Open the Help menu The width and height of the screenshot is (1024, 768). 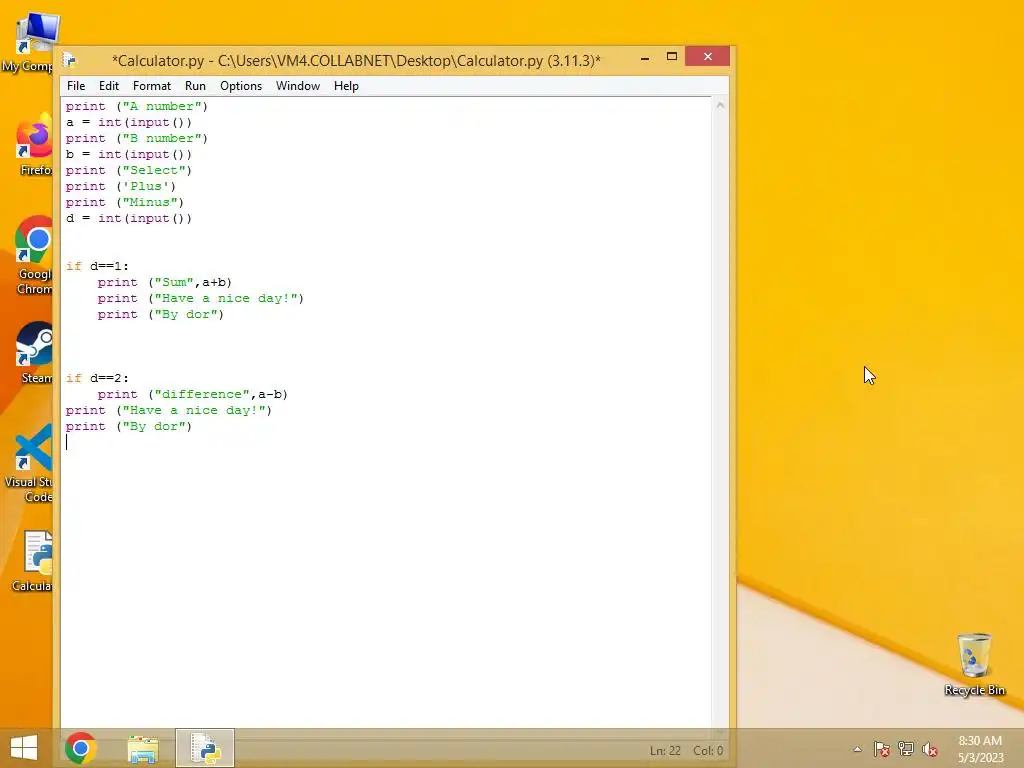click(346, 86)
